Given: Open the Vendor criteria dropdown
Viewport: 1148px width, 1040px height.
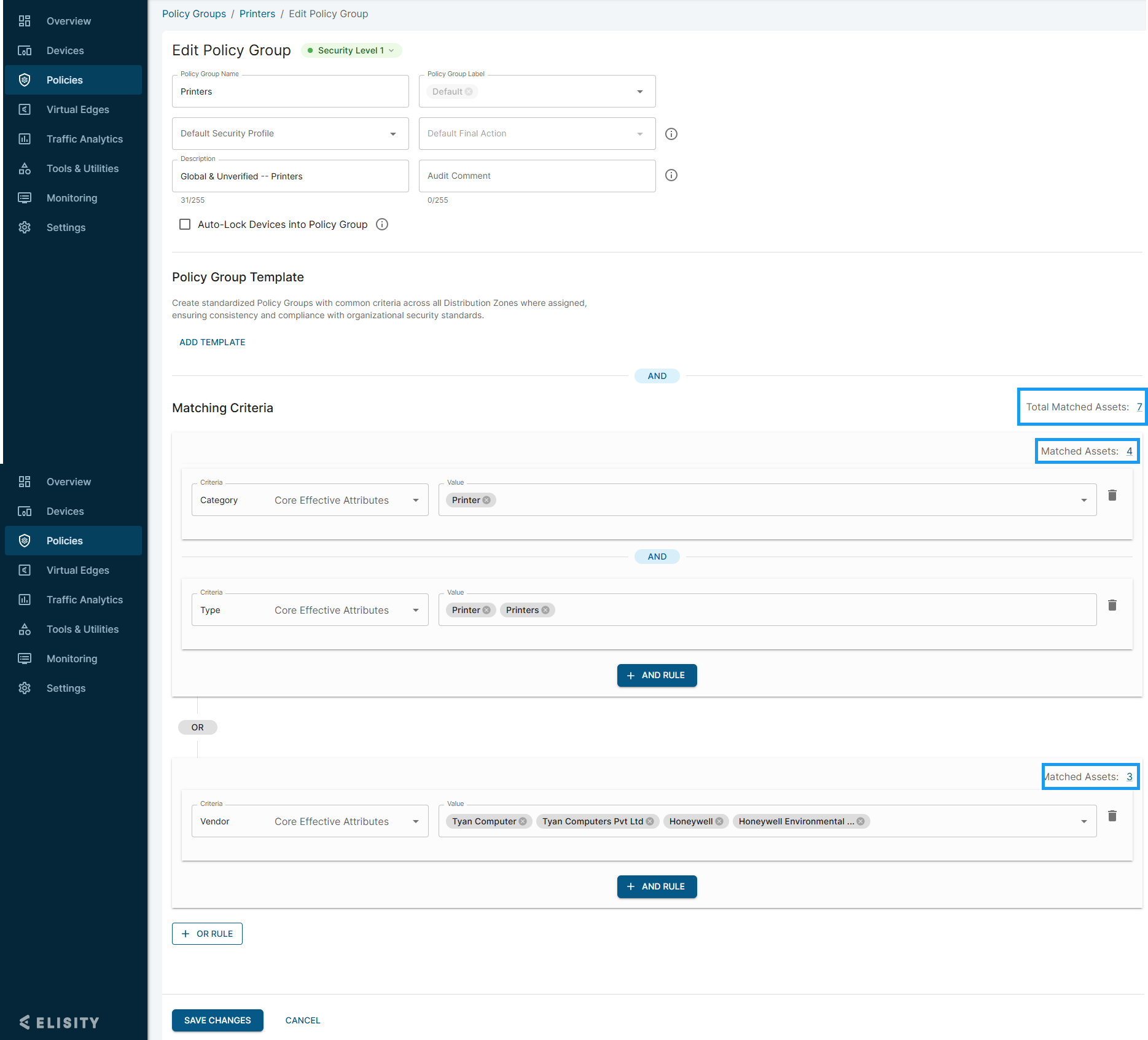Looking at the screenshot, I should coord(310,821).
